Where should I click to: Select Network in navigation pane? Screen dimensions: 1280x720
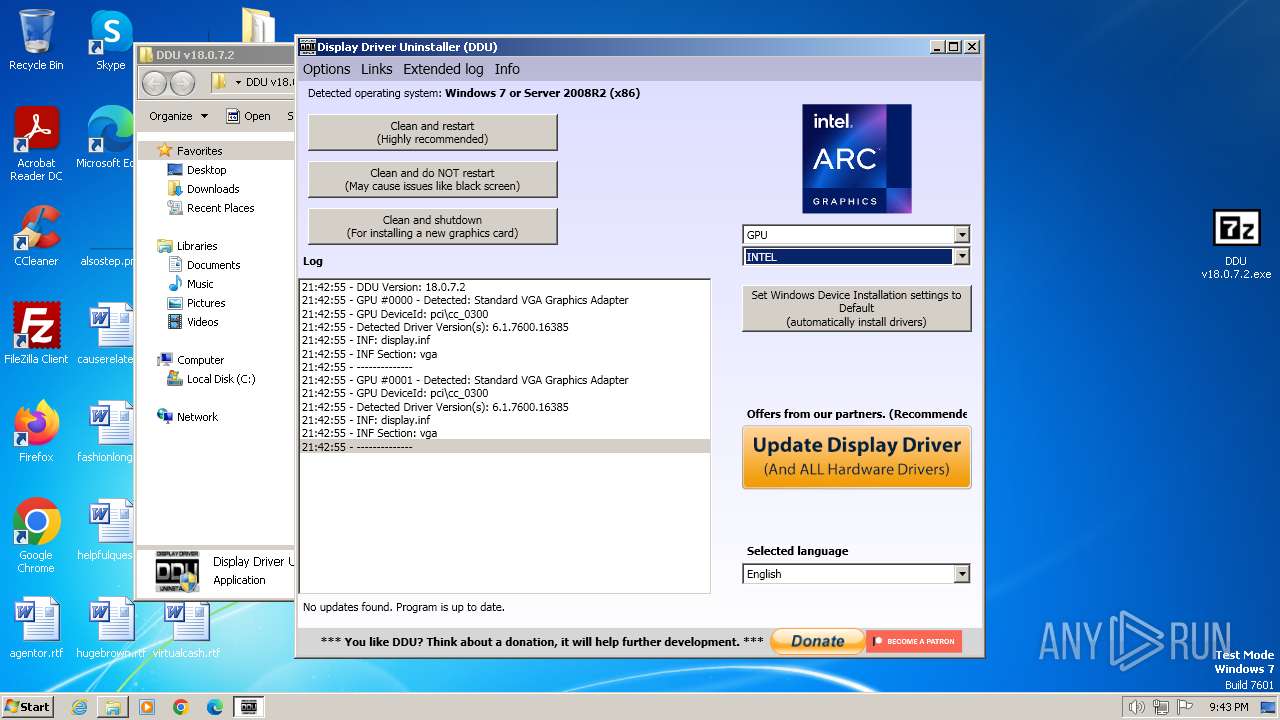[x=197, y=417]
